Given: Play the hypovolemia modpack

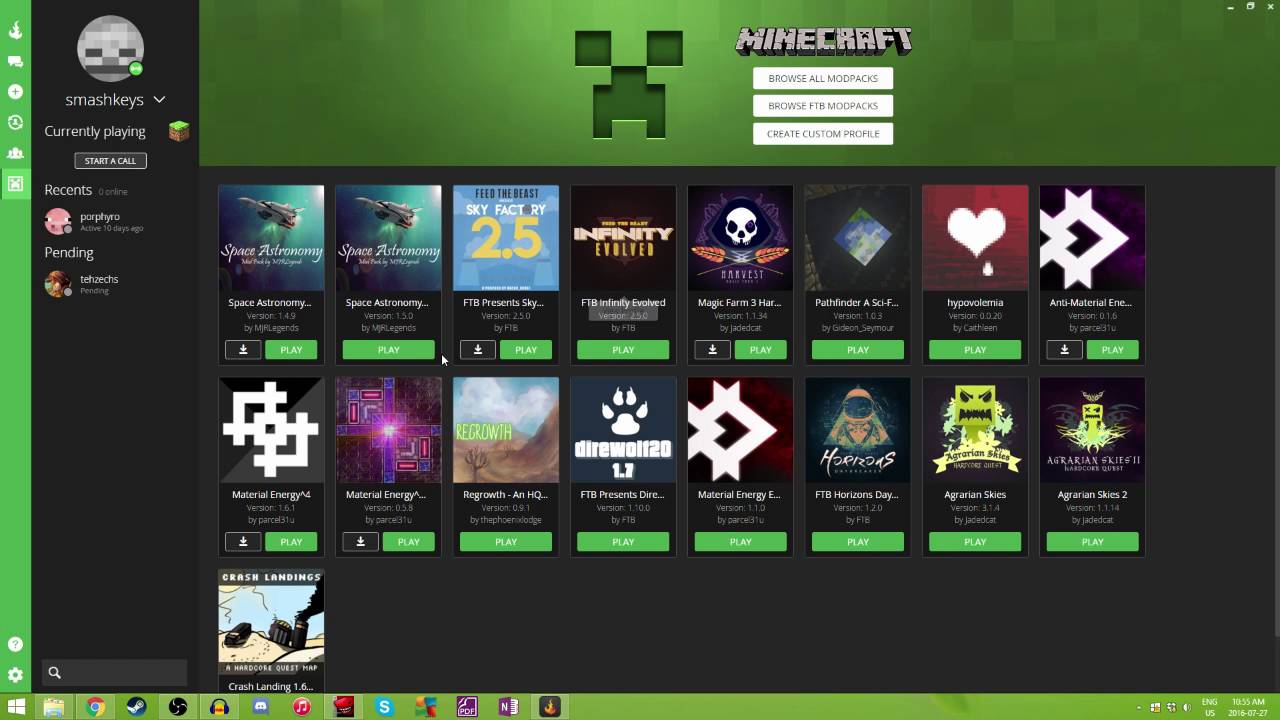Looking at the screenshot, I should 975,350.
